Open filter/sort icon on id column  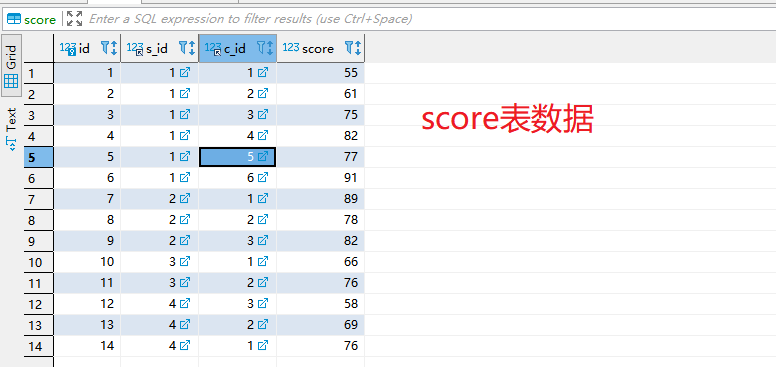point(109,48)
